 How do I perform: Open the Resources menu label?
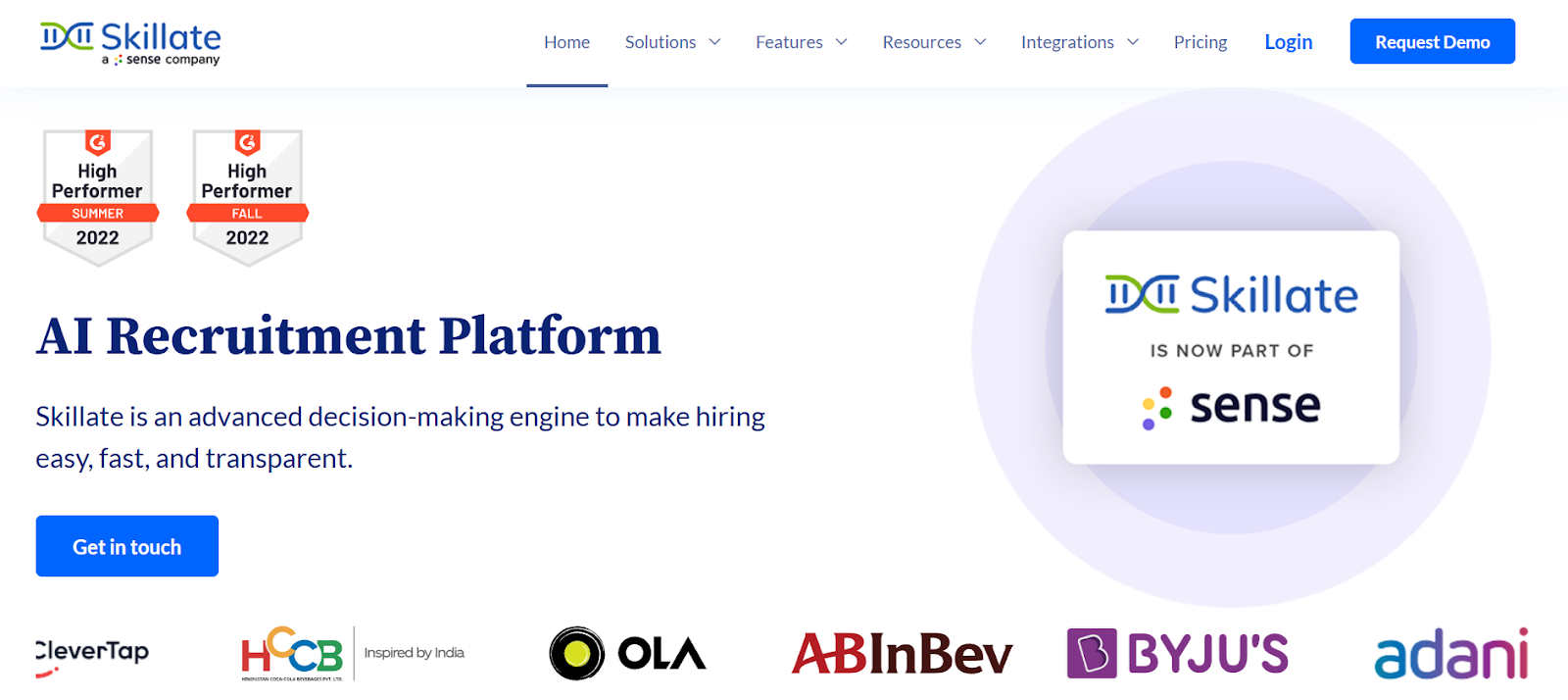coord(921,42)
